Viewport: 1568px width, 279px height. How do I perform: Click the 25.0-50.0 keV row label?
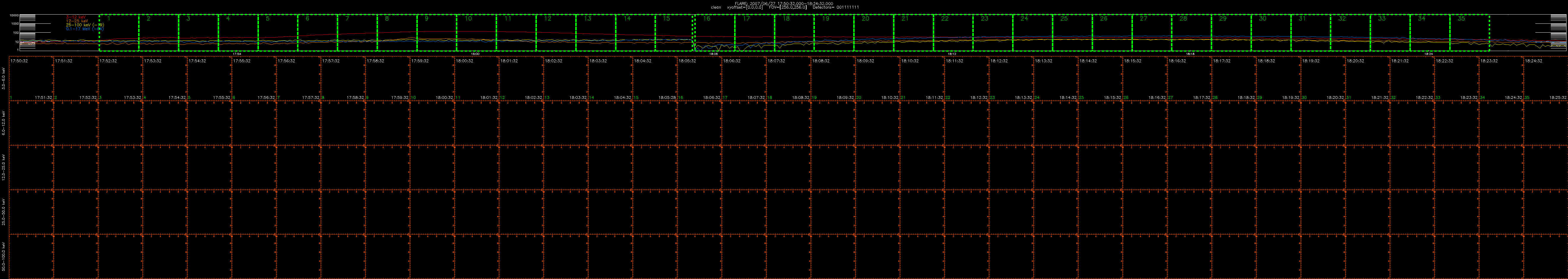click(x=4, y=212)
